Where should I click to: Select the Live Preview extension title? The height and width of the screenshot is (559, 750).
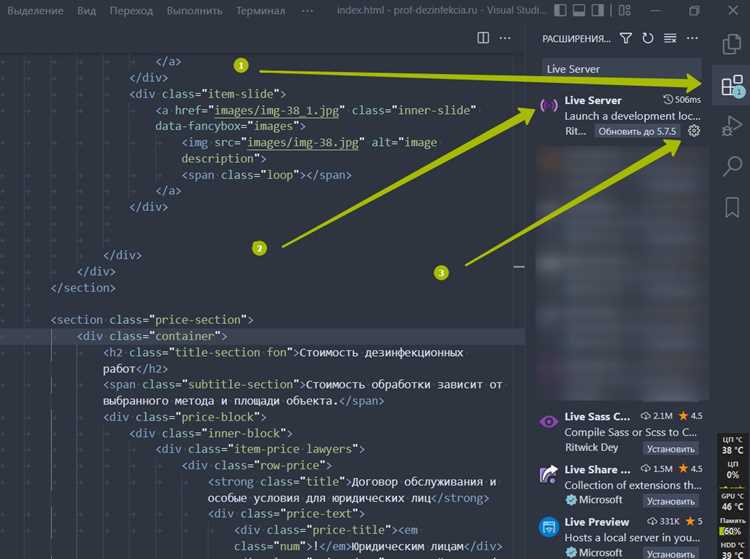click(x=596, y=522)
